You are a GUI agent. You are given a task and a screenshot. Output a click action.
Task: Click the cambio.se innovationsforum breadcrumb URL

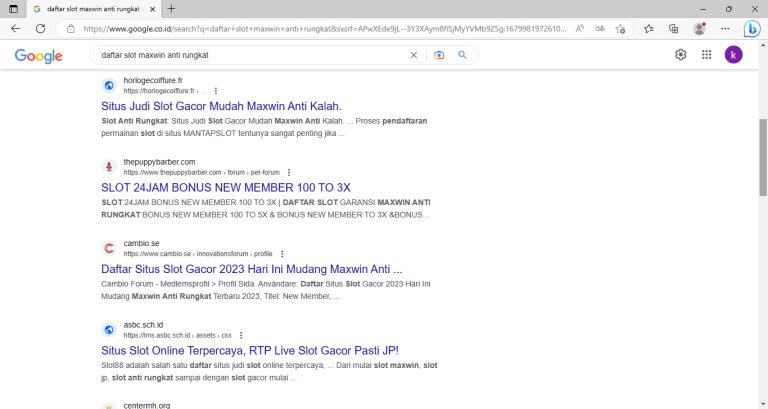pyautogui.click(x=198, y=254)
